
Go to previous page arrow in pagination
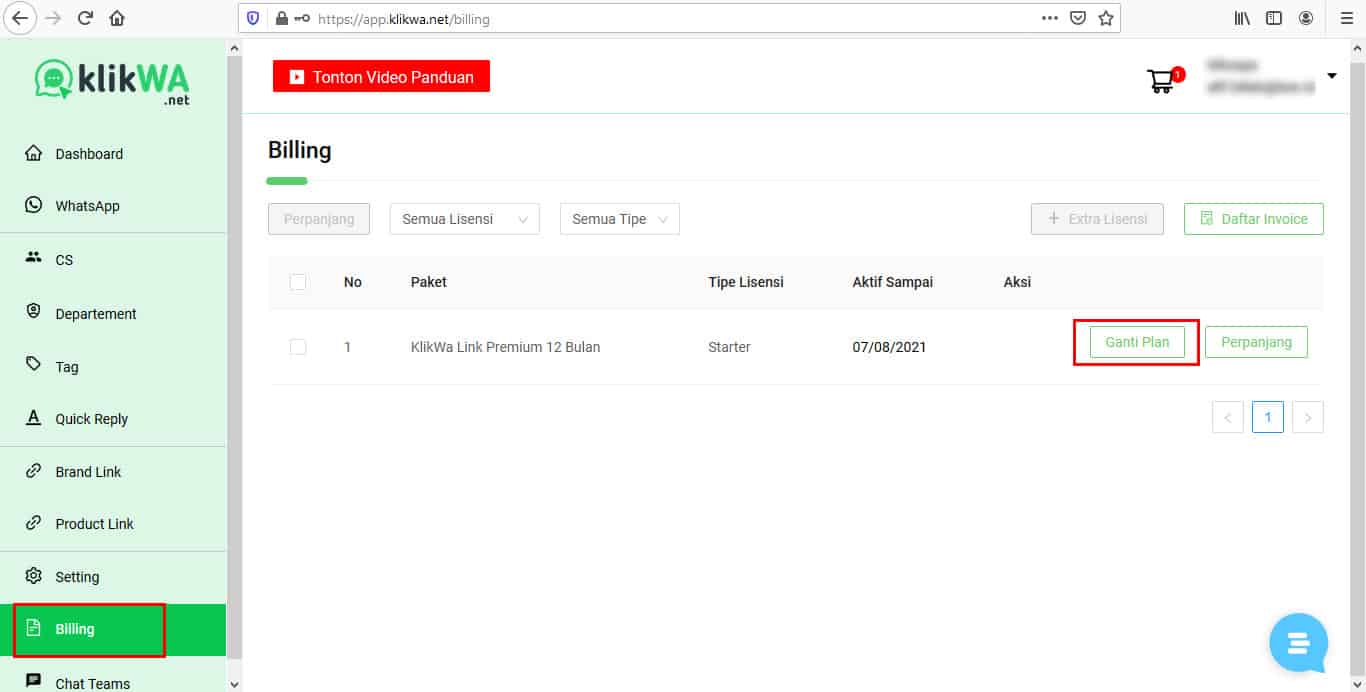[1228, 417]
